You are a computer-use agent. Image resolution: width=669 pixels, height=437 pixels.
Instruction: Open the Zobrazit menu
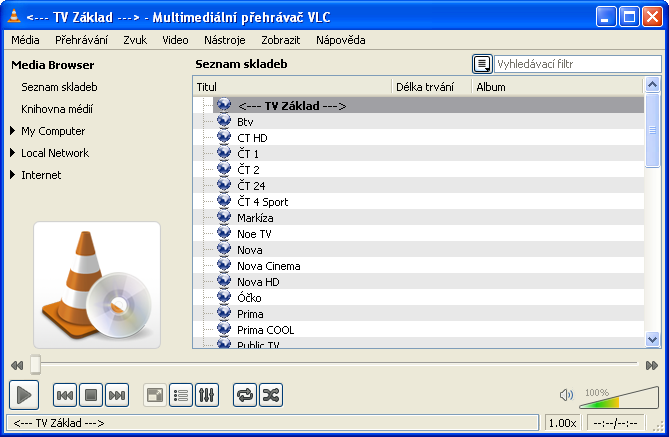pyautogui.click(x=281, y=40)
